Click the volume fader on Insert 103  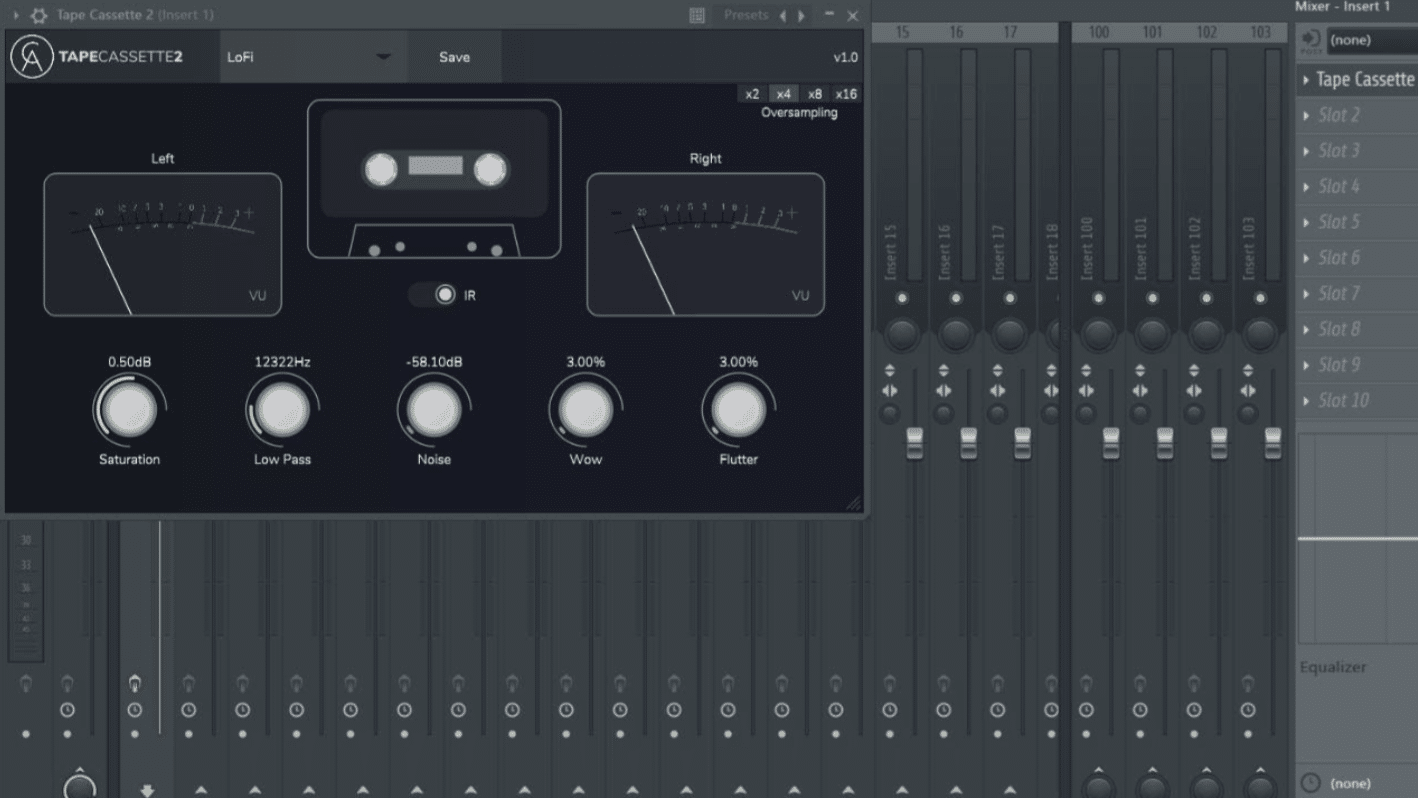pyautogui.click(x=1273, y=443)
